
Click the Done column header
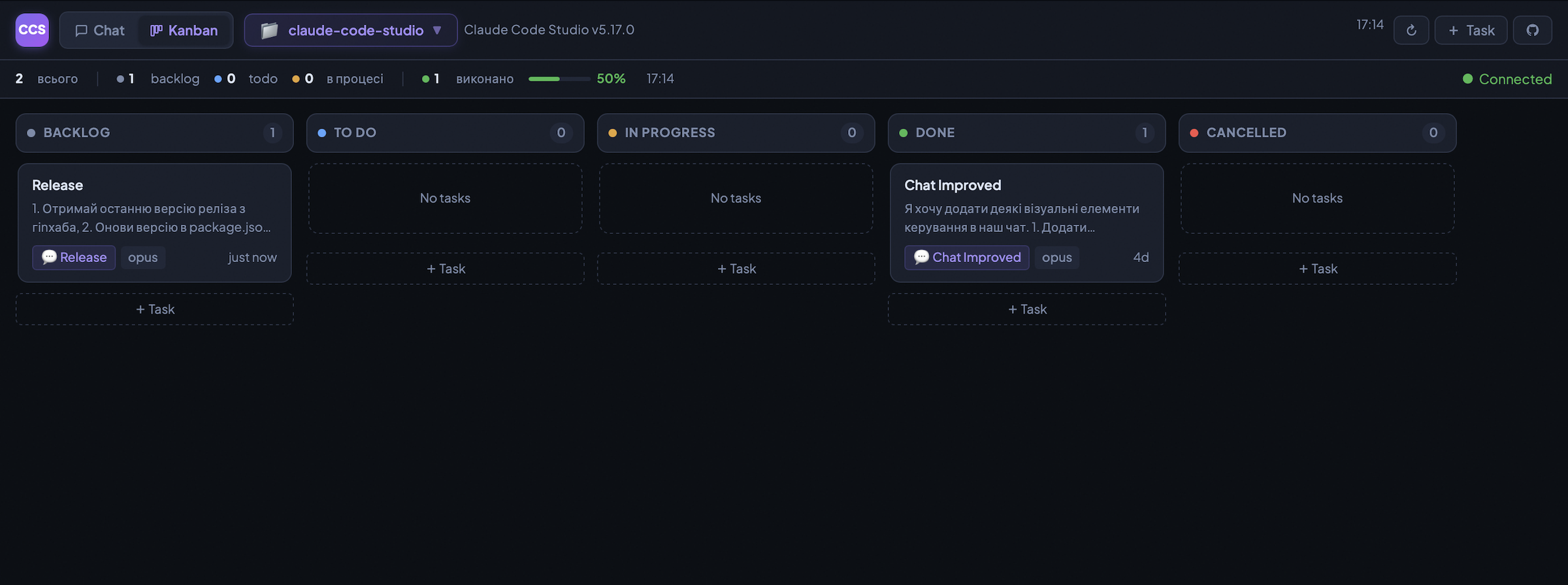(1027, 133)
